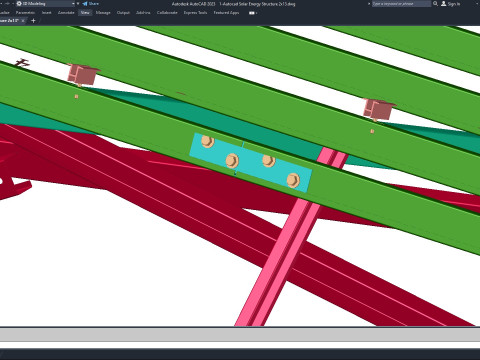Click the Share button in title bar
The image size is (480, 360).
91,4
